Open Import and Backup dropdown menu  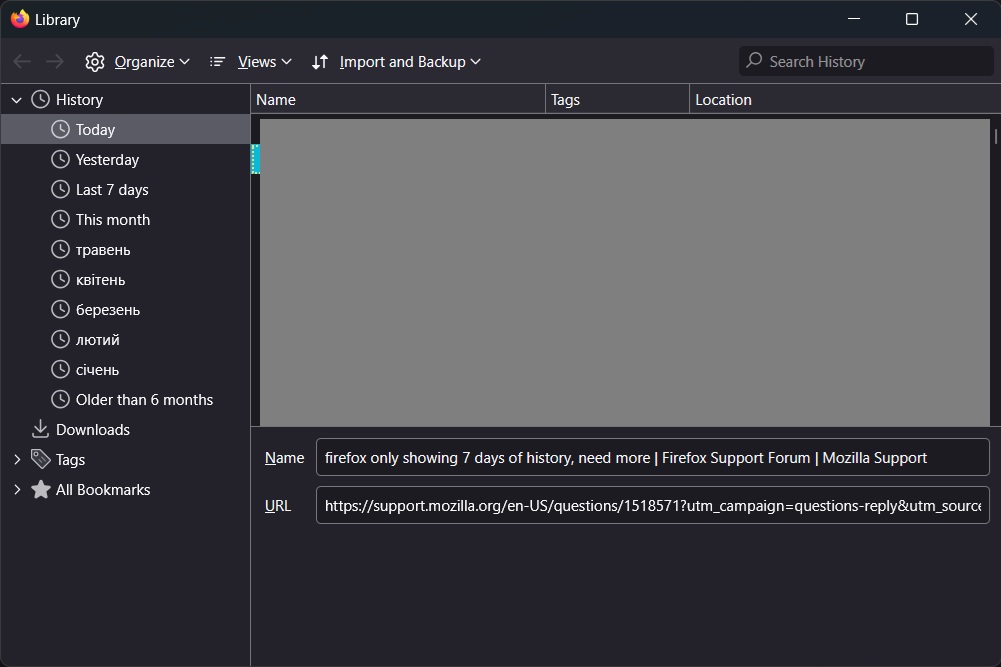tap(410, 62)
